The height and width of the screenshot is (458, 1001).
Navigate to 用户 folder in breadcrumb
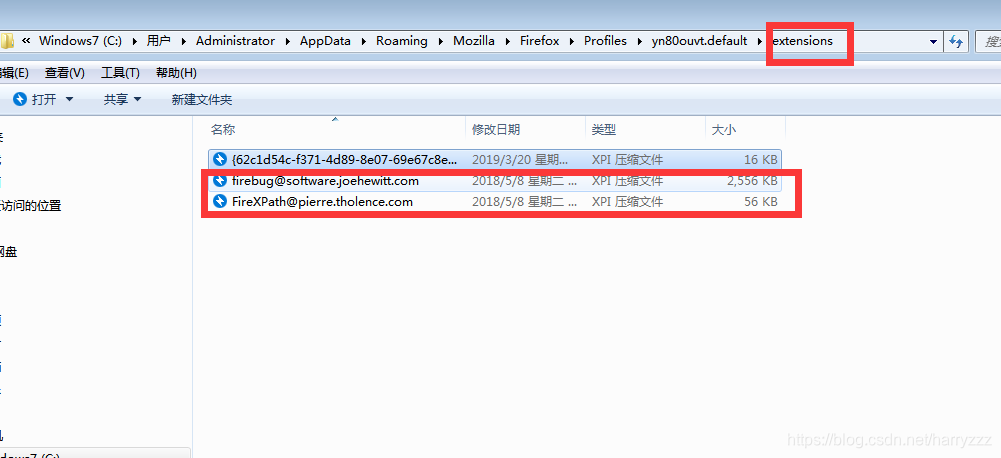point(158,41)
